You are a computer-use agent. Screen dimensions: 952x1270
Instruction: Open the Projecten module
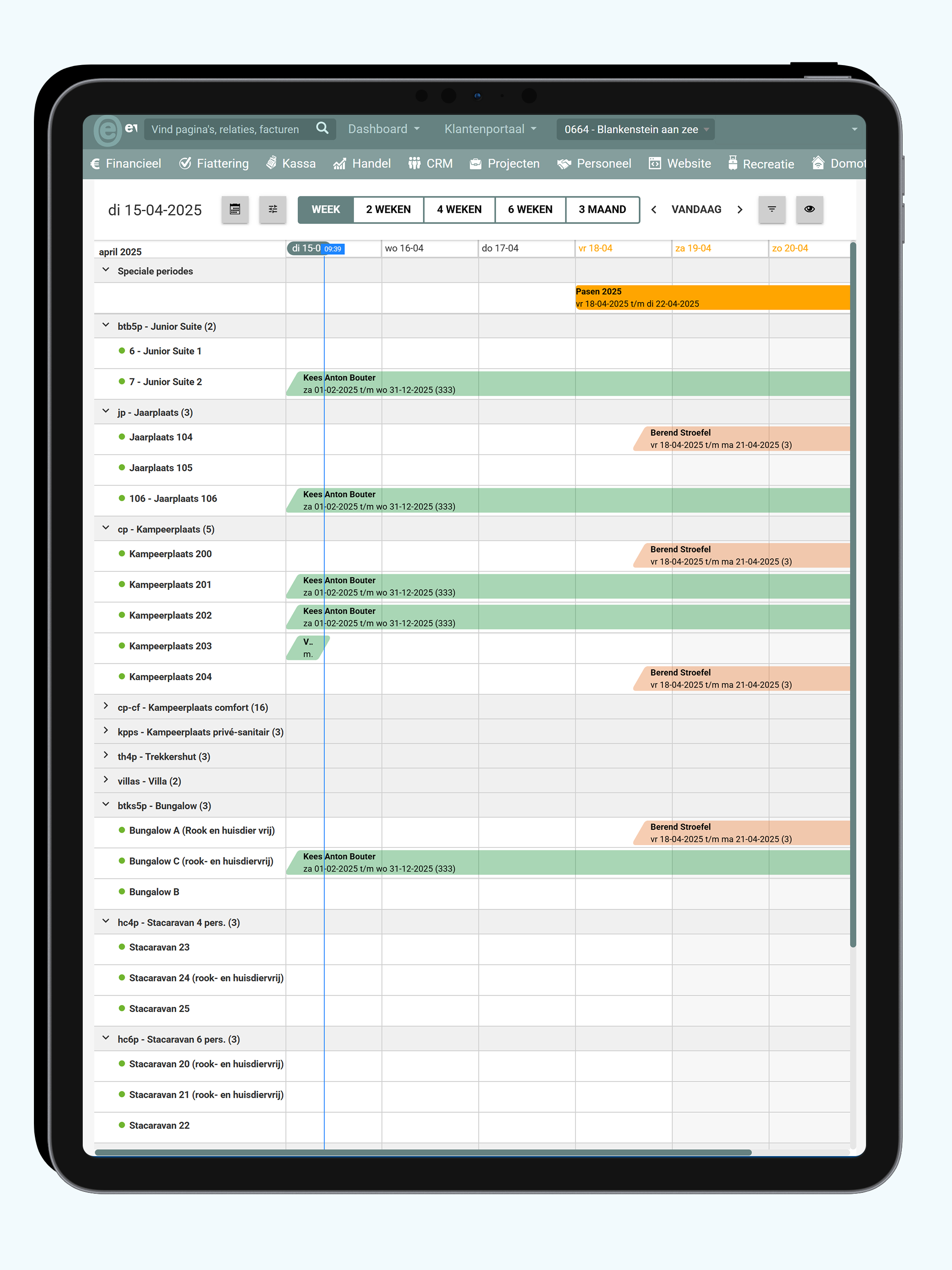(x=505, y=164)
